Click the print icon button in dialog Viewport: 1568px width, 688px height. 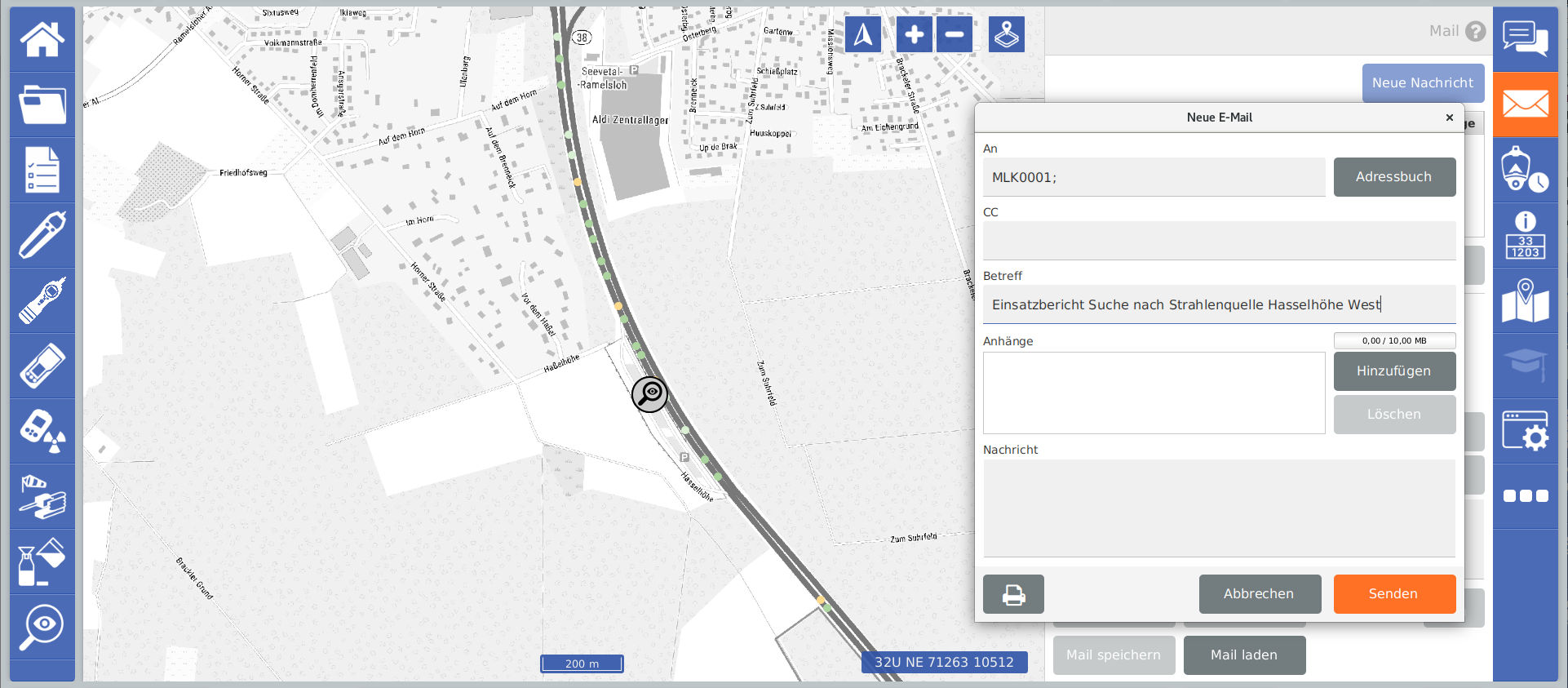[x=1013, y=594]
